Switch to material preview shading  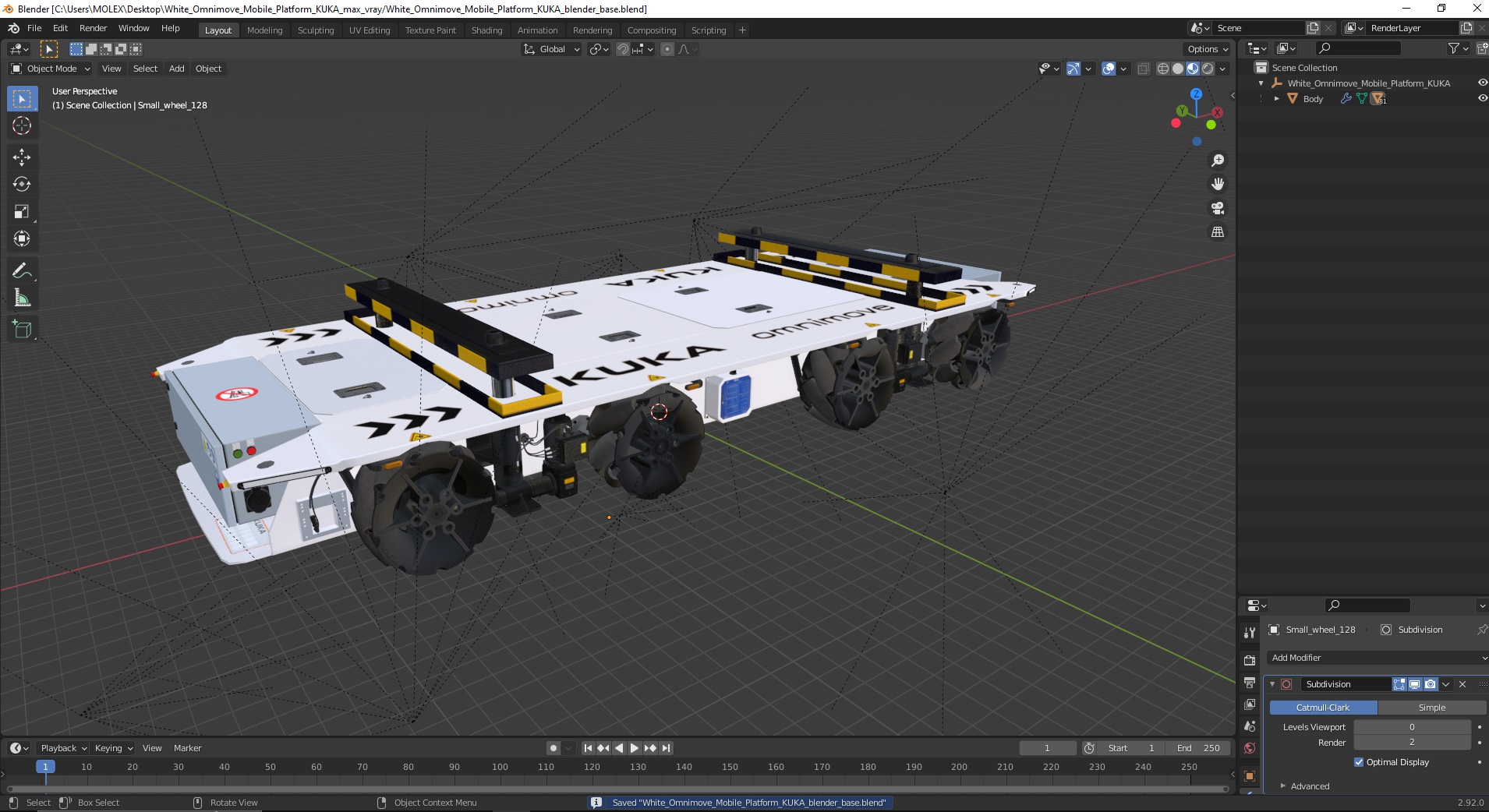pos(1193,69)
